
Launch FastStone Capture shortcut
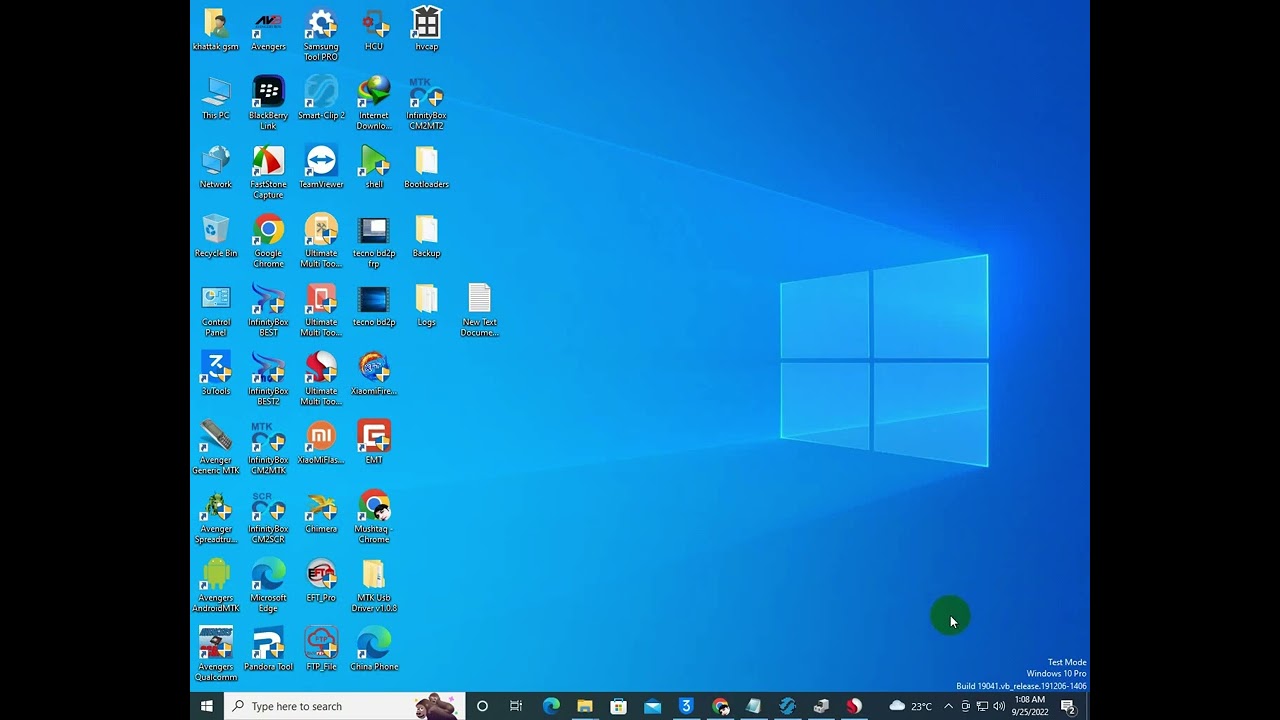coord(268,172)
